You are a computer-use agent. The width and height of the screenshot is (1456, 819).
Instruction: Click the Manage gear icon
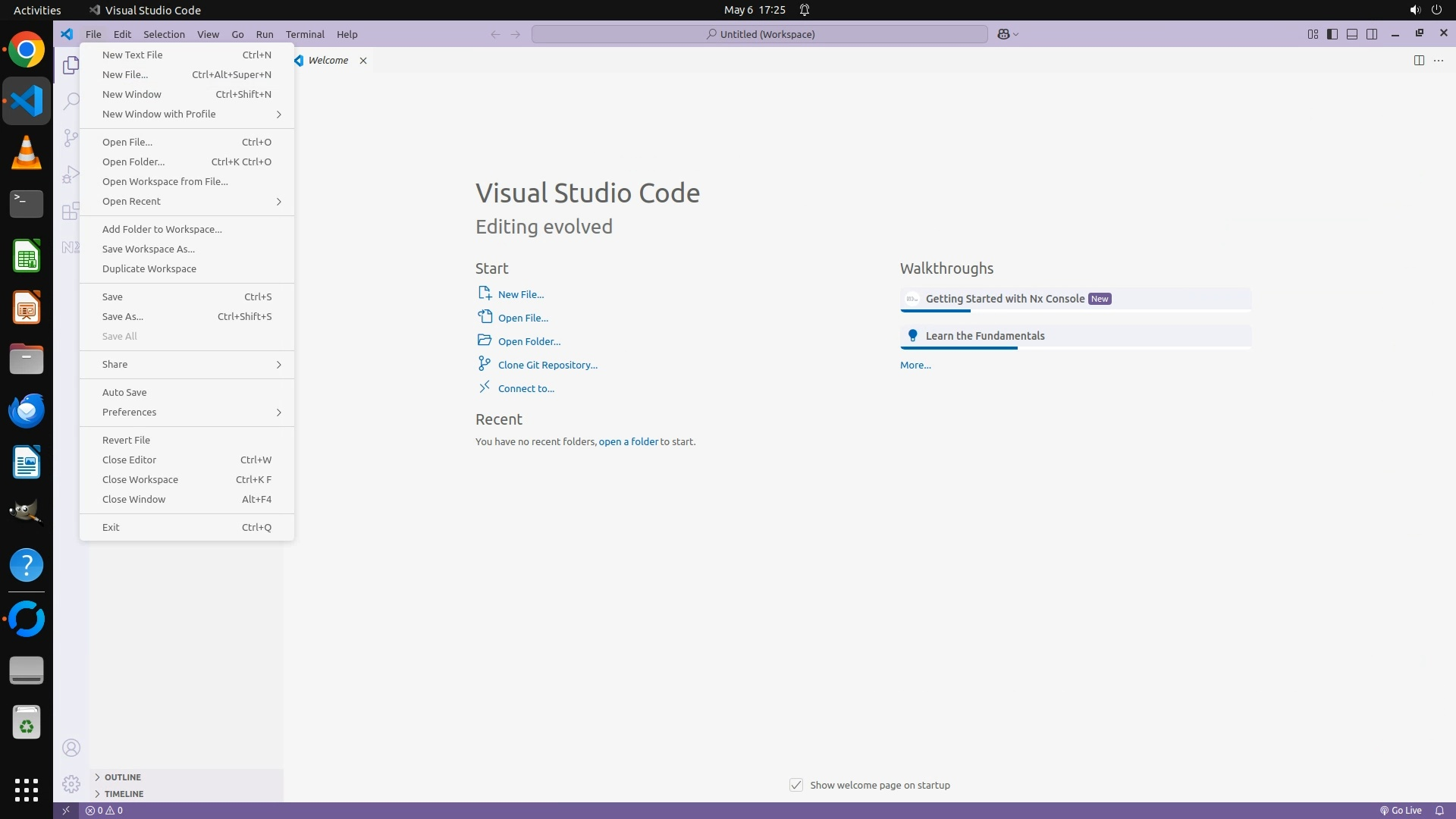click(x=71, y=783)
